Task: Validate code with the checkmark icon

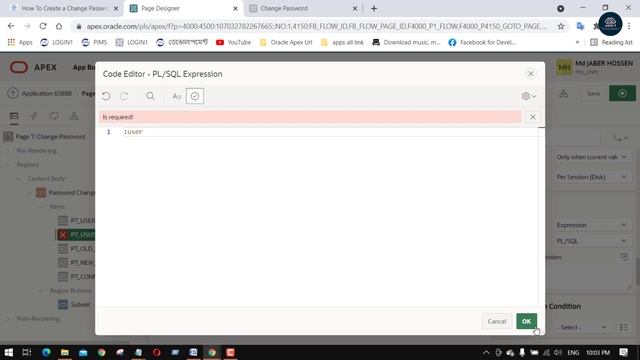Action: point(195,96)
